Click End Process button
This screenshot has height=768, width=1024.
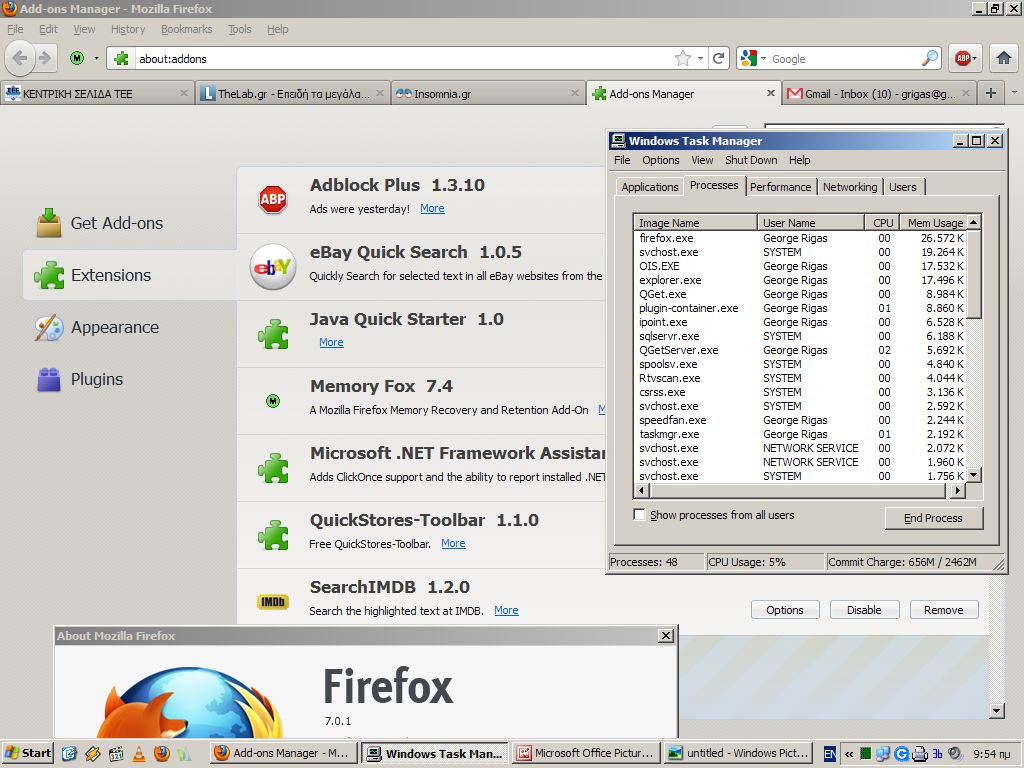[x=933, y=518]
